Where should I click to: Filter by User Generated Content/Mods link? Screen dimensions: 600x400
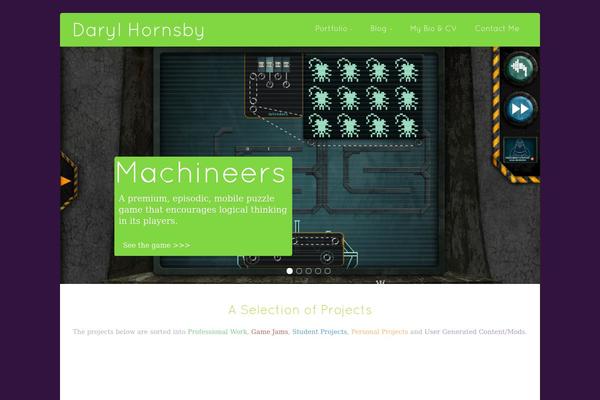coord(475,331)
